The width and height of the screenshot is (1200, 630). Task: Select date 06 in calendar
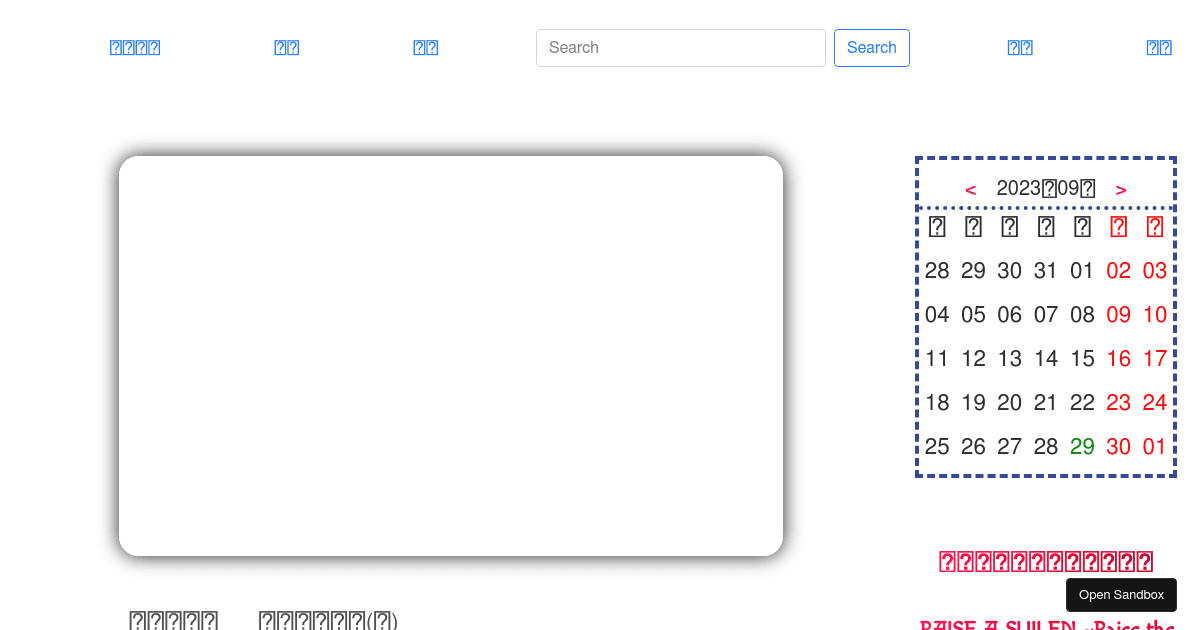[1010, 315]
